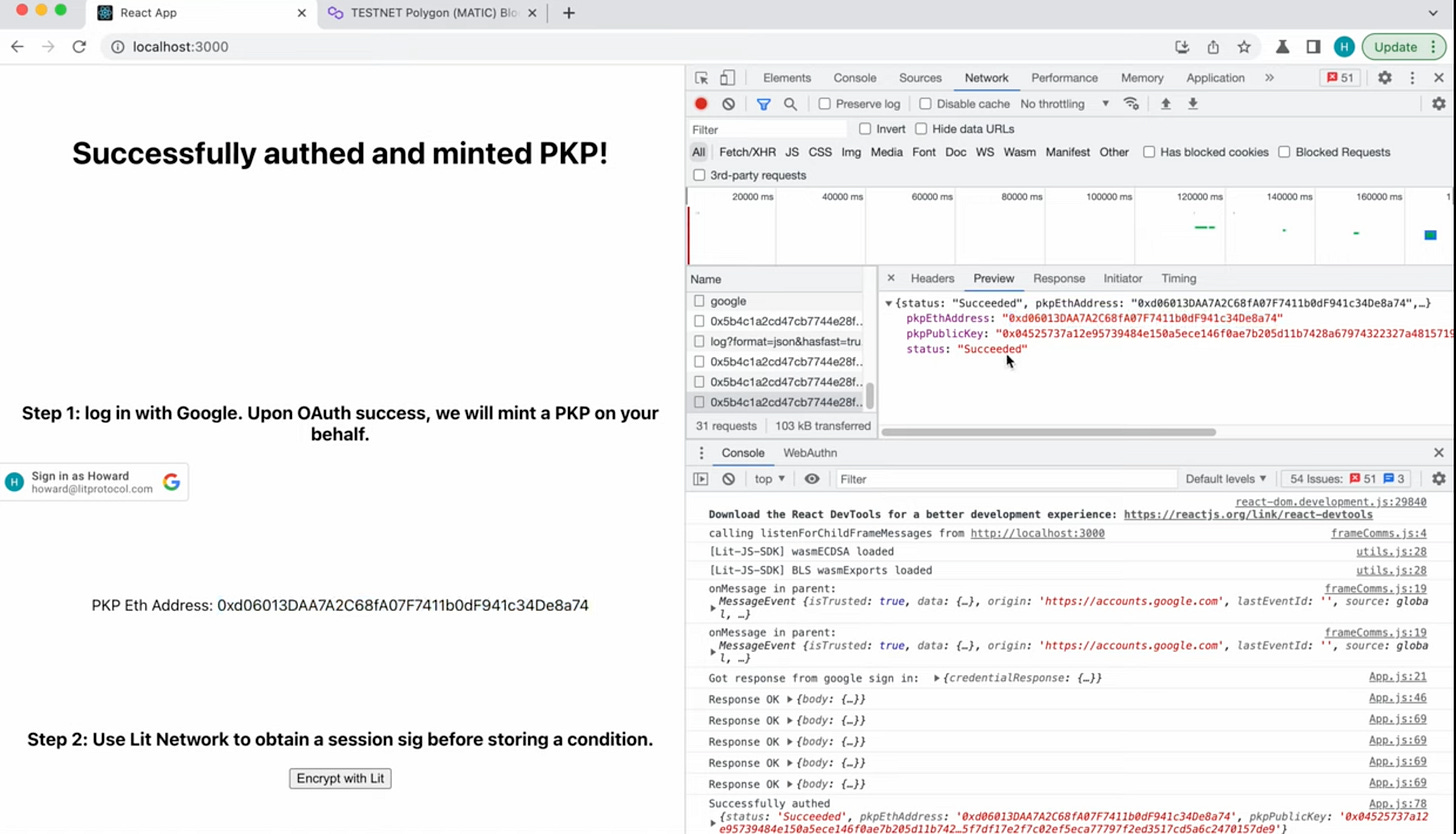Enable Preserve log checkbox
The height and width of the screenshot is (834, 1456).
click(824, 104)
